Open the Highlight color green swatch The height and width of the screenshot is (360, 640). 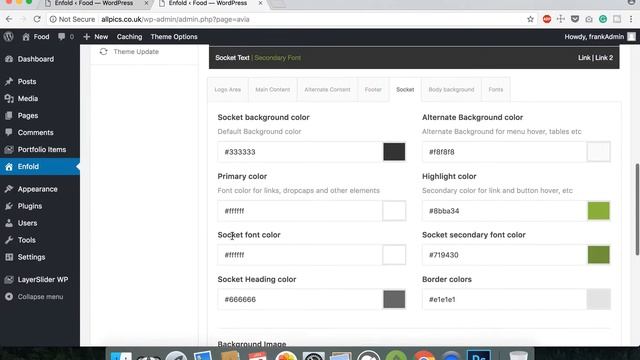pyautogui.click(x=598, y=211)
